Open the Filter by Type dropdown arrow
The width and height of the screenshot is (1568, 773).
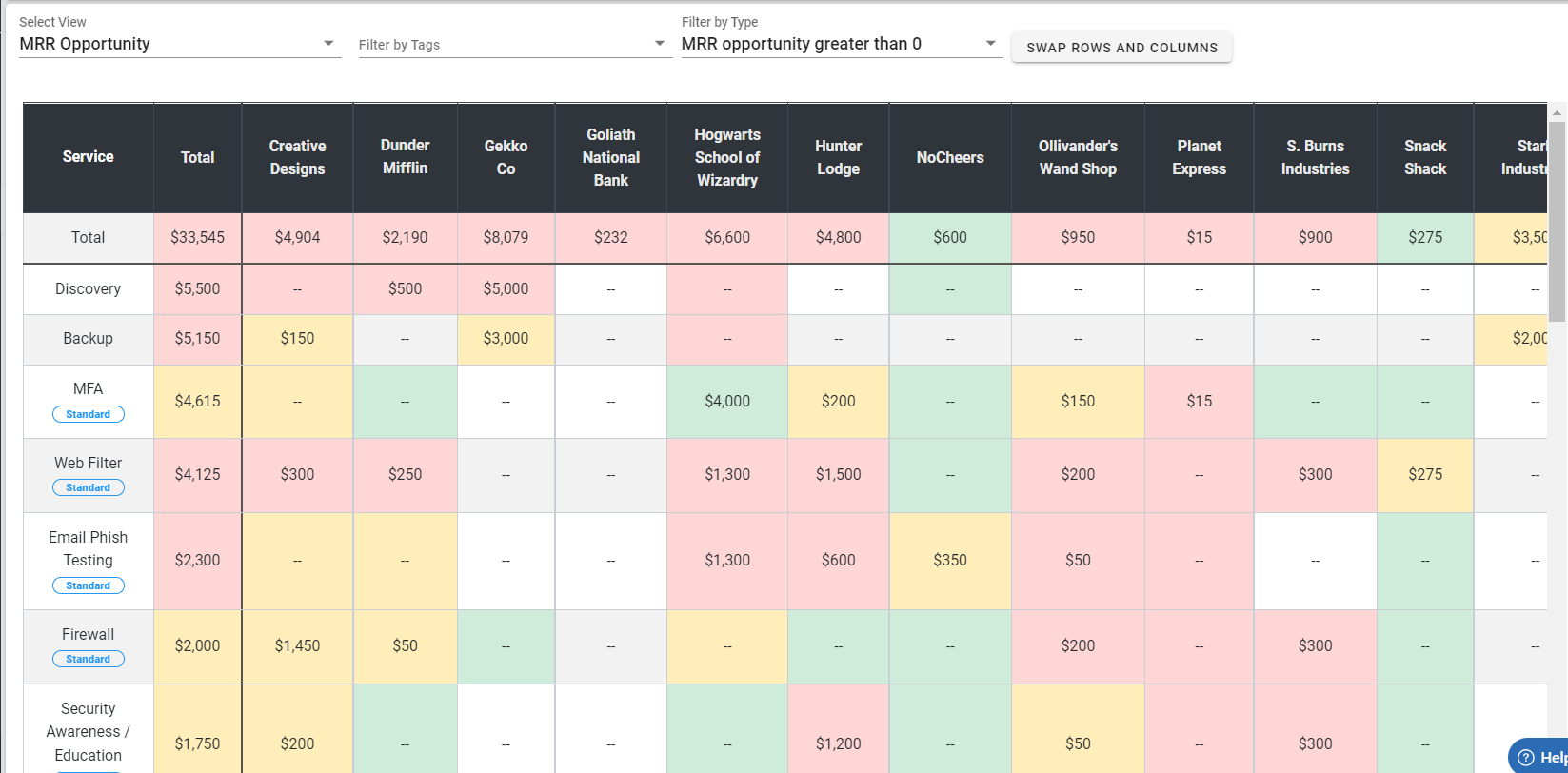990,44
